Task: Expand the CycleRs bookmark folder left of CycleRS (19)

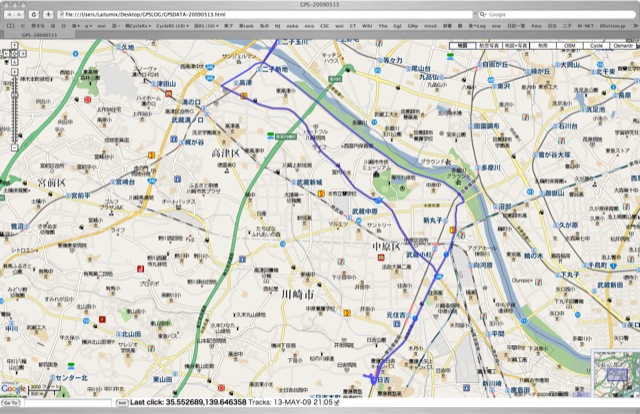Action: pos(138,26)
